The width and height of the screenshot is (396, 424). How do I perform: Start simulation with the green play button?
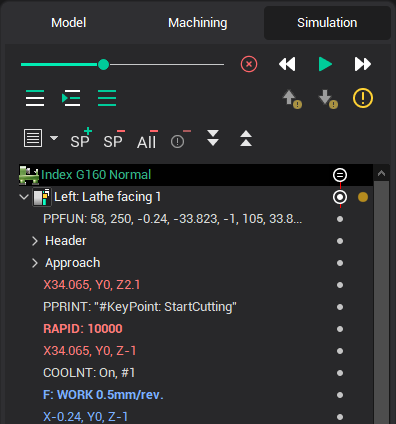pyautogui.click(x=325, y=64)
